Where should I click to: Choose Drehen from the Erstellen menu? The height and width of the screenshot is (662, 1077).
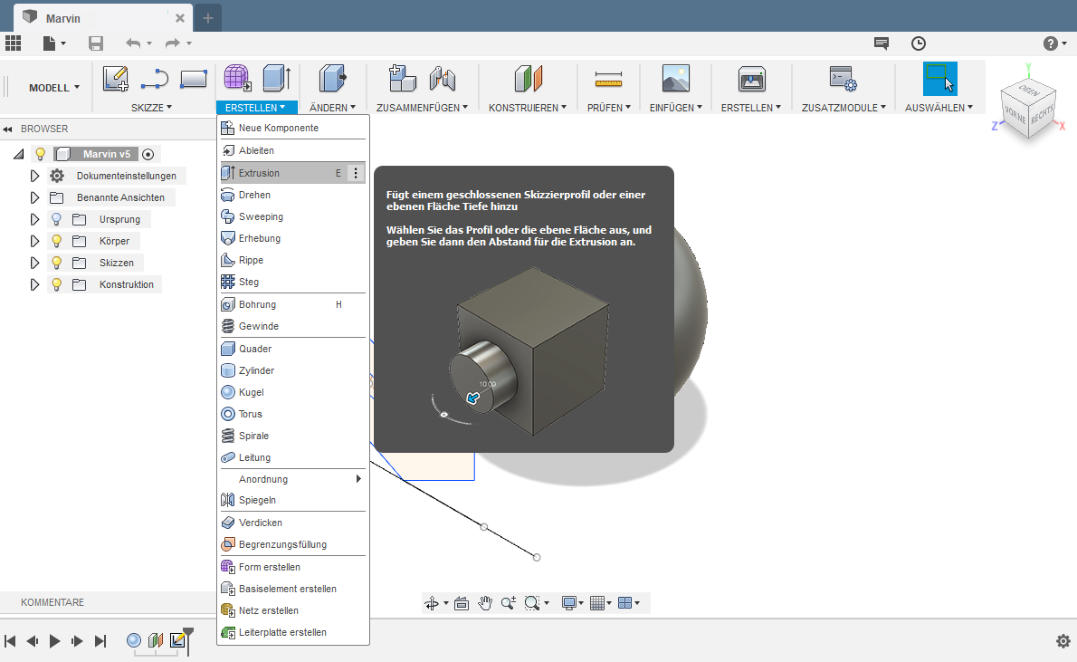click(x=293, y=195)
